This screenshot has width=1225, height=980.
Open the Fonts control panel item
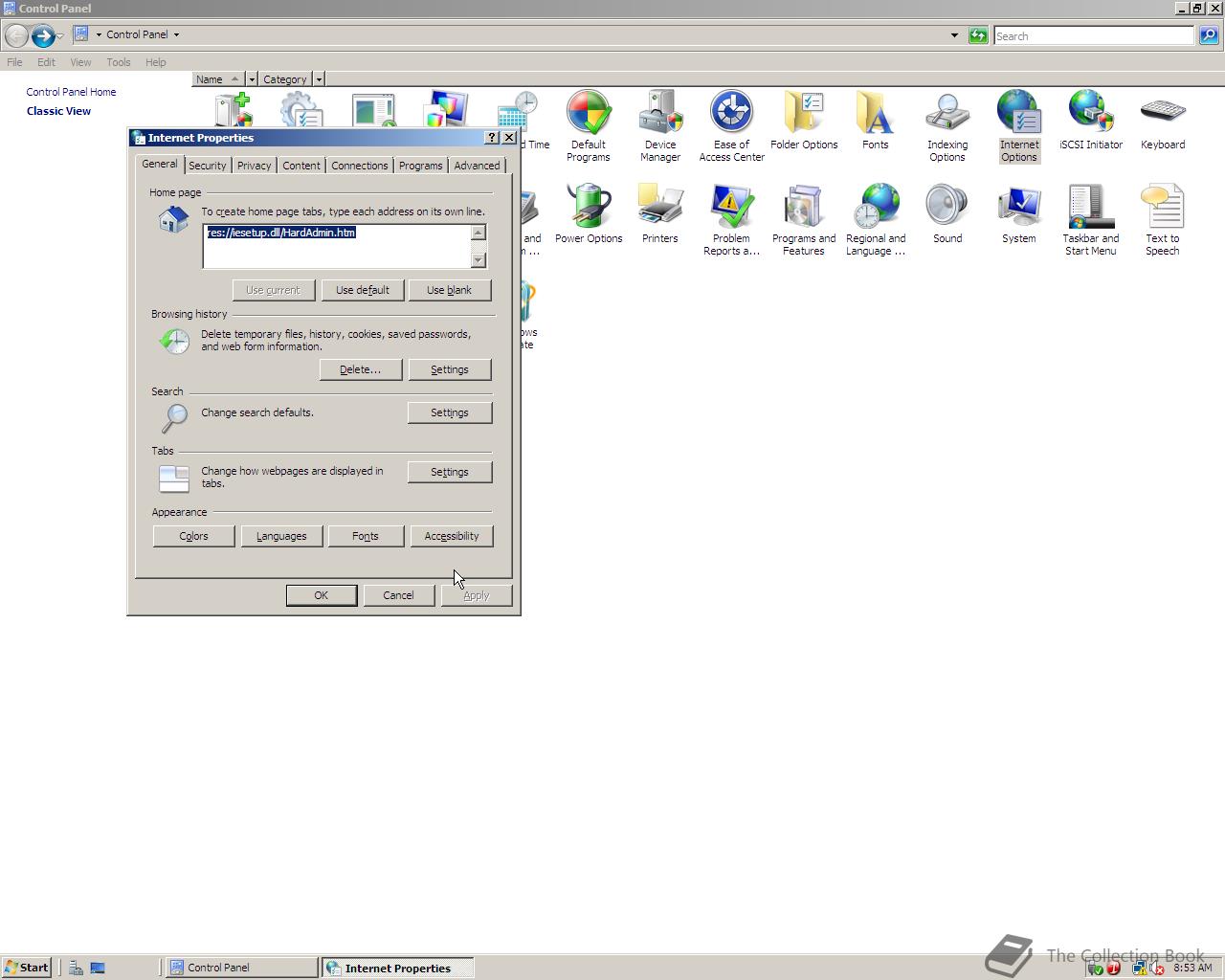click(x=875, y=120)
